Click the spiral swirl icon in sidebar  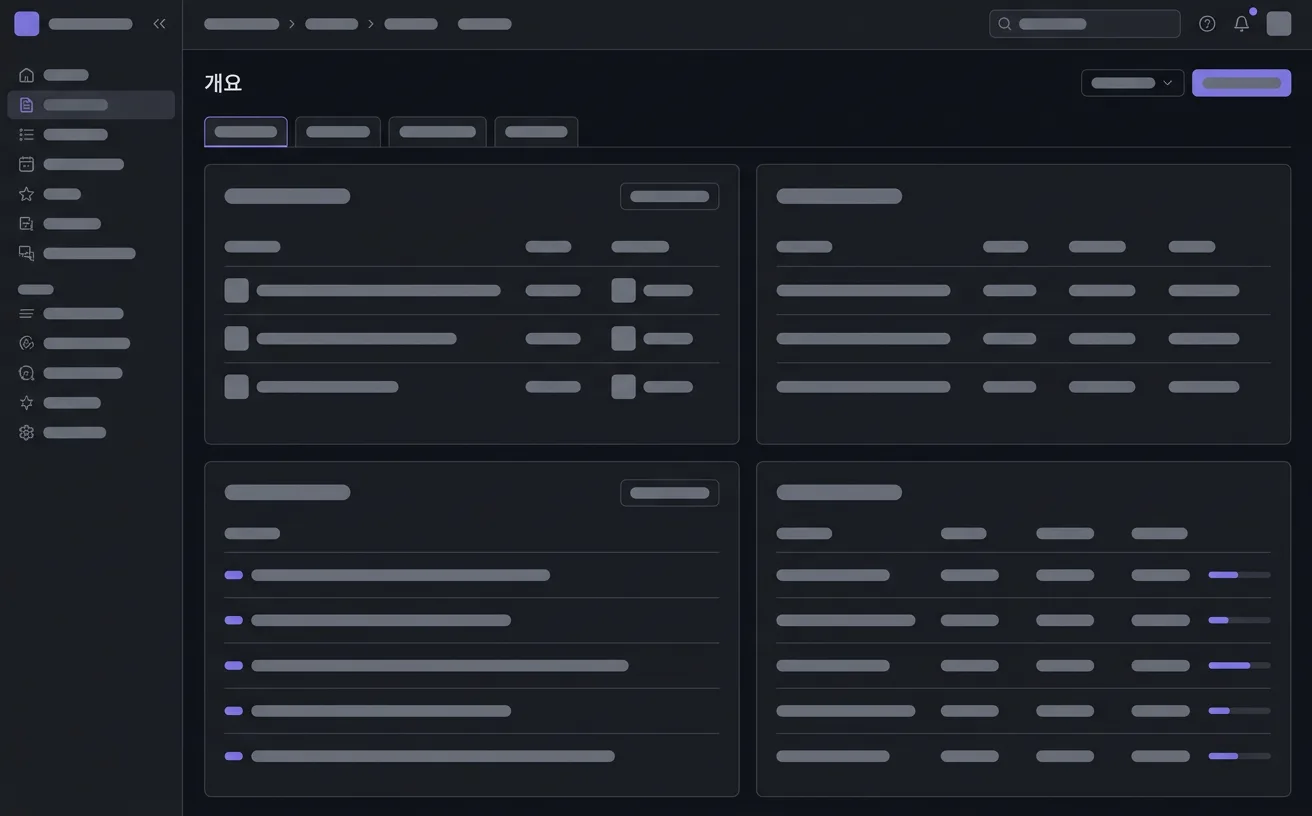pyautogui.click(x=26, y=343)
